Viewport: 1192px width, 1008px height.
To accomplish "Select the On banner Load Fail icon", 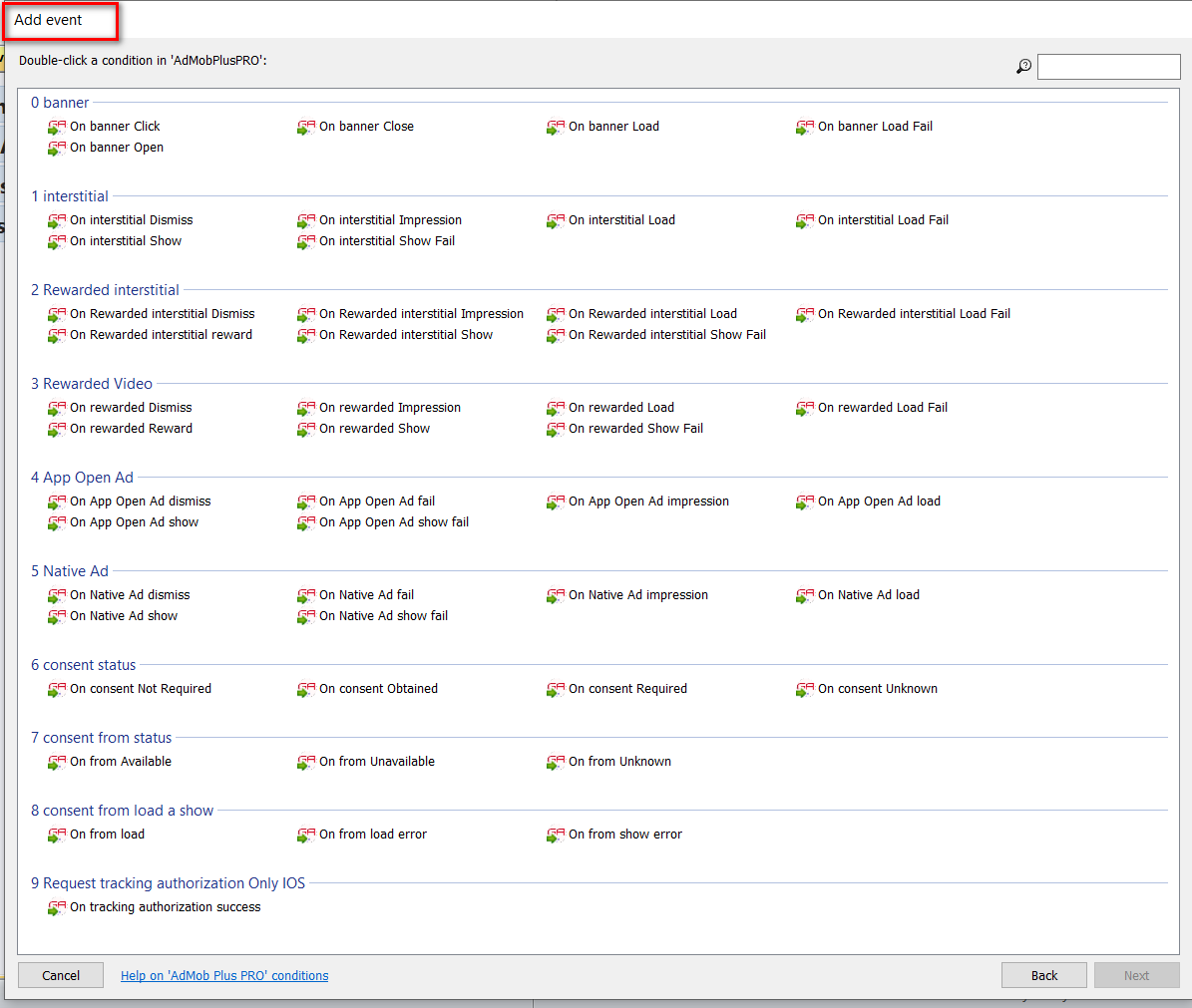I will click(805, 128).
